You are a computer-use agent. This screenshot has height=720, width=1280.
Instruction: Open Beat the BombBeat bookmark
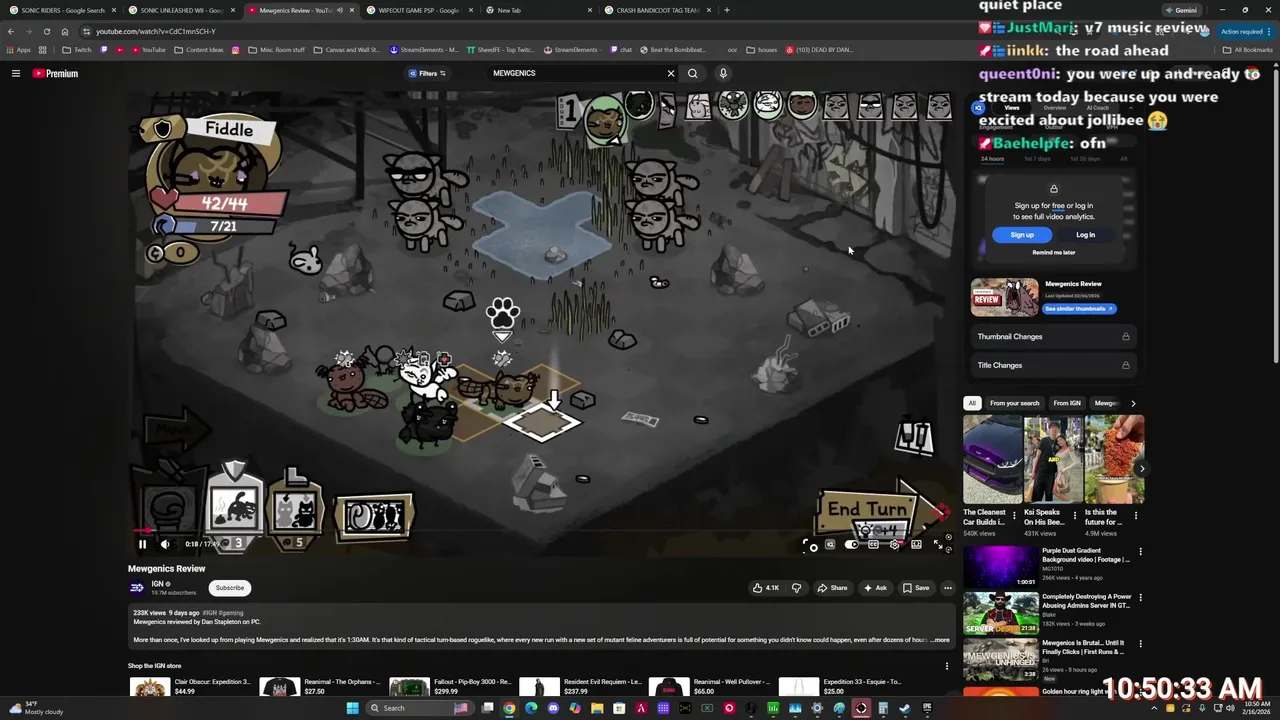tap(671, 50)
